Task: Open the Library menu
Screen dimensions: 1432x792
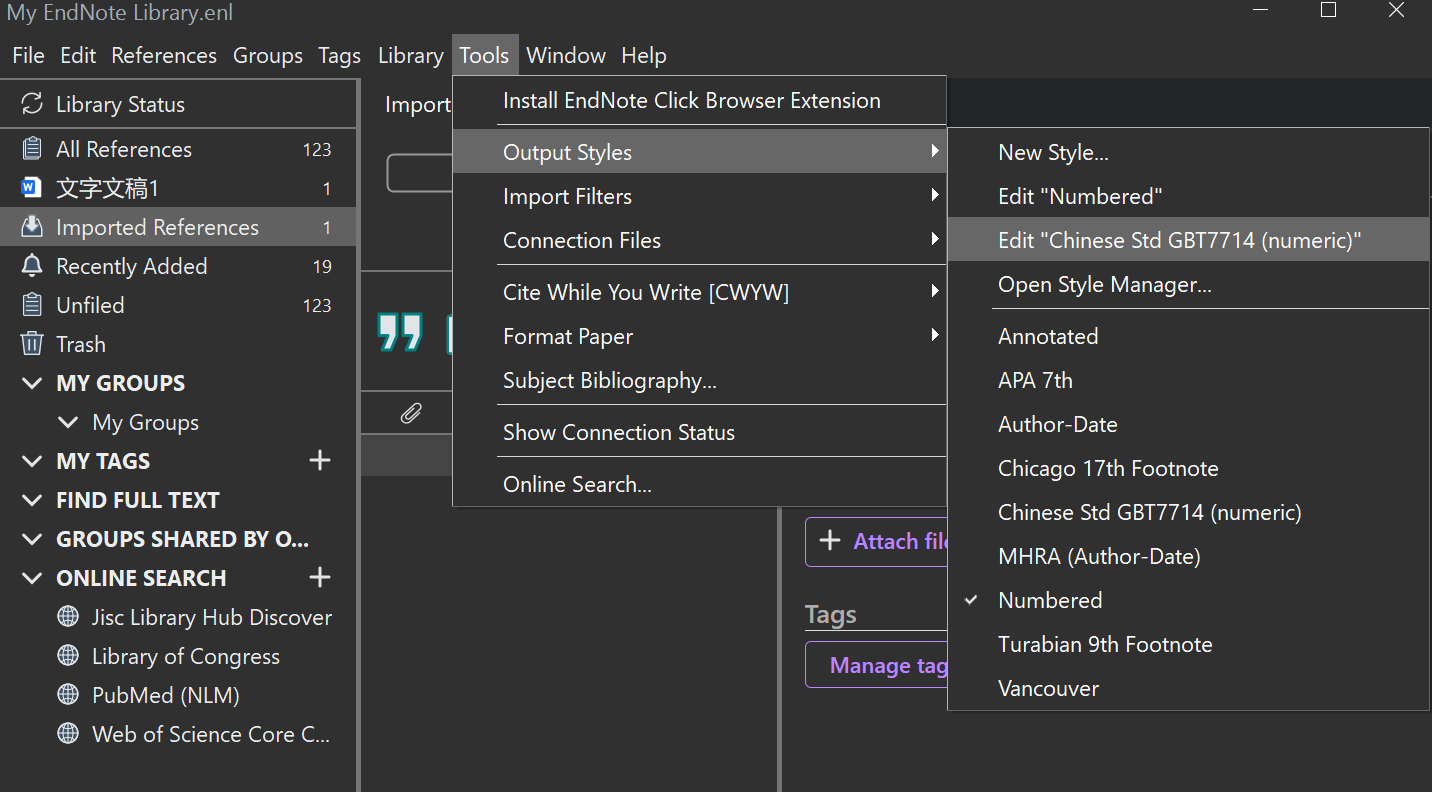Action: (x=410, y=55)
